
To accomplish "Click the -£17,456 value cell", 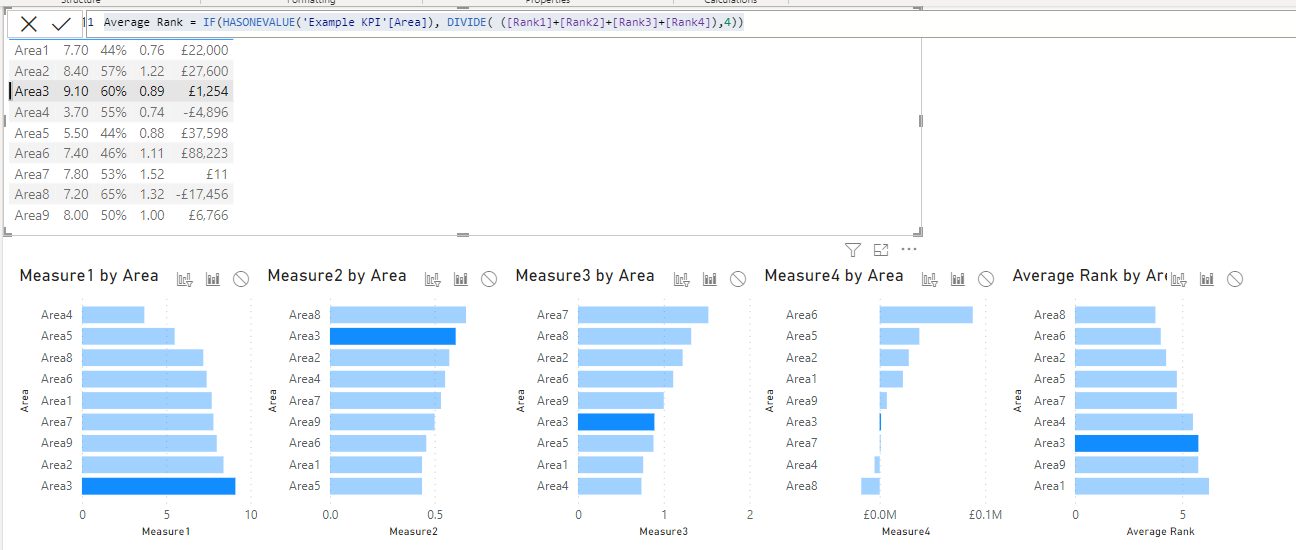I will (203, 195).
